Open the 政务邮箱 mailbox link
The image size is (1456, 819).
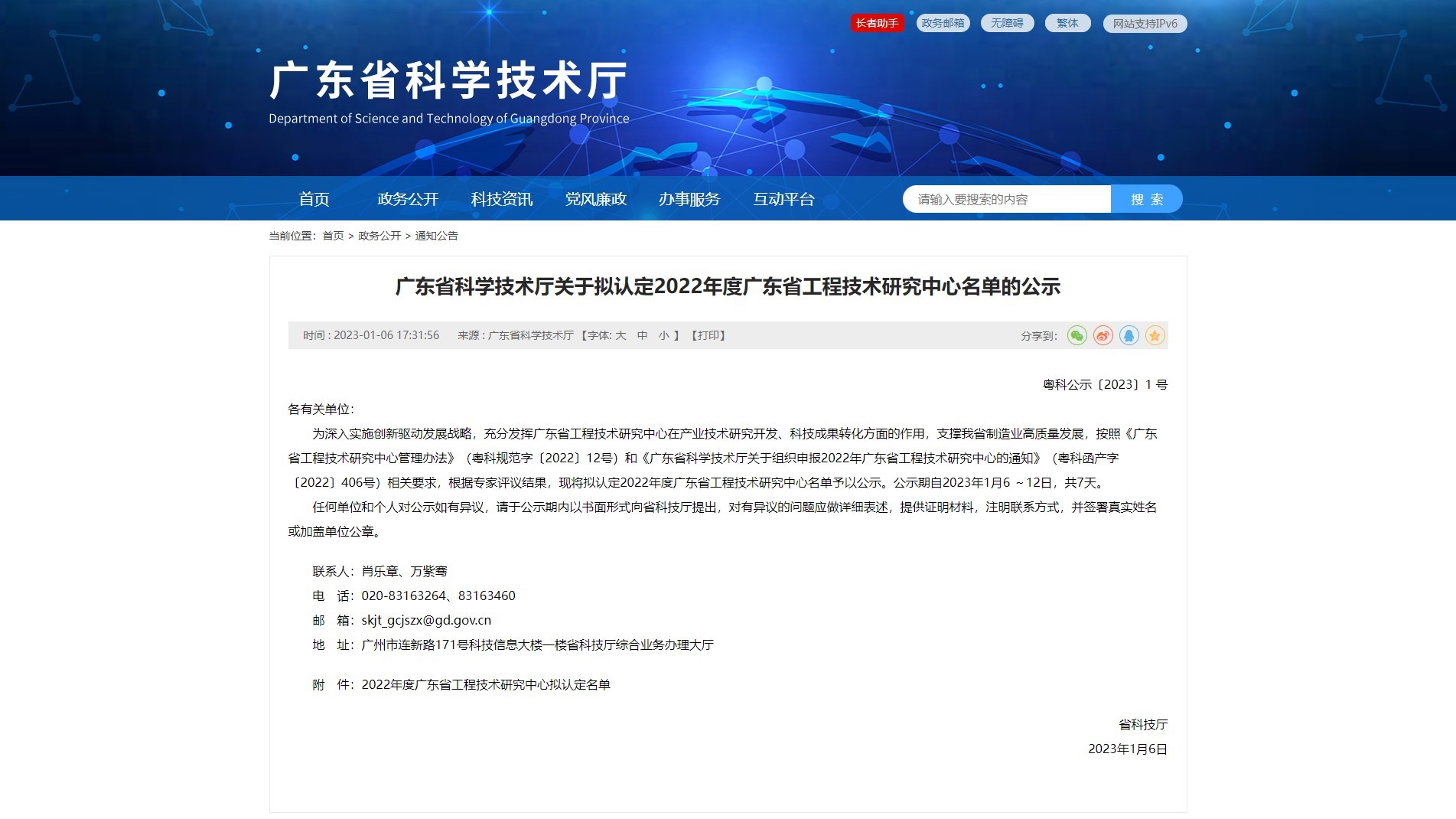(x=943, y=23)
